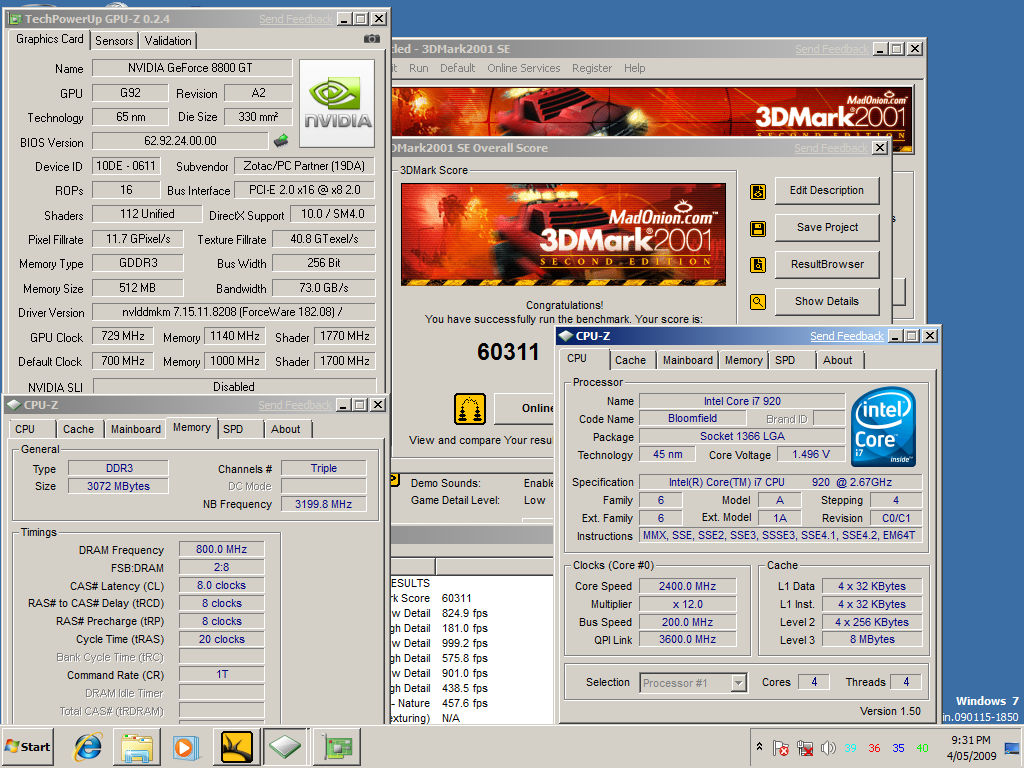Click the Start button
Image resolution: width=1024 pixels, height=768 pixels.
point(28,746)
